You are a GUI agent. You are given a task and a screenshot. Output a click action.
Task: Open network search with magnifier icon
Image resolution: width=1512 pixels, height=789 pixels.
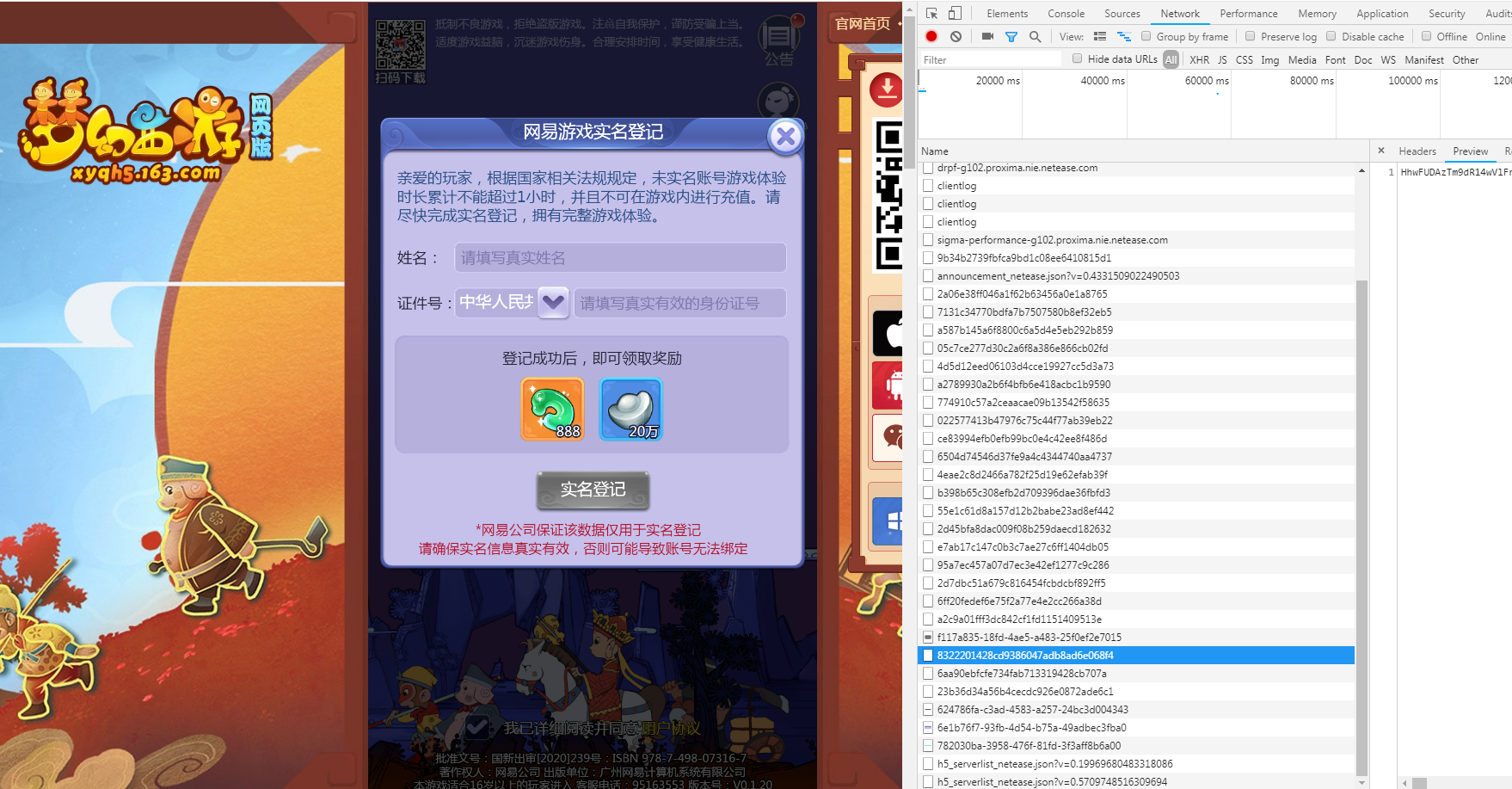(1036, 37)
